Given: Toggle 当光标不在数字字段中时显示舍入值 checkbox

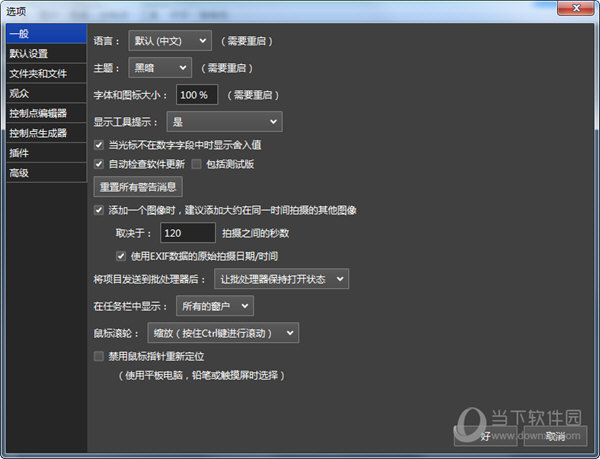Looking at the screenshot, I should coord(99,145).
